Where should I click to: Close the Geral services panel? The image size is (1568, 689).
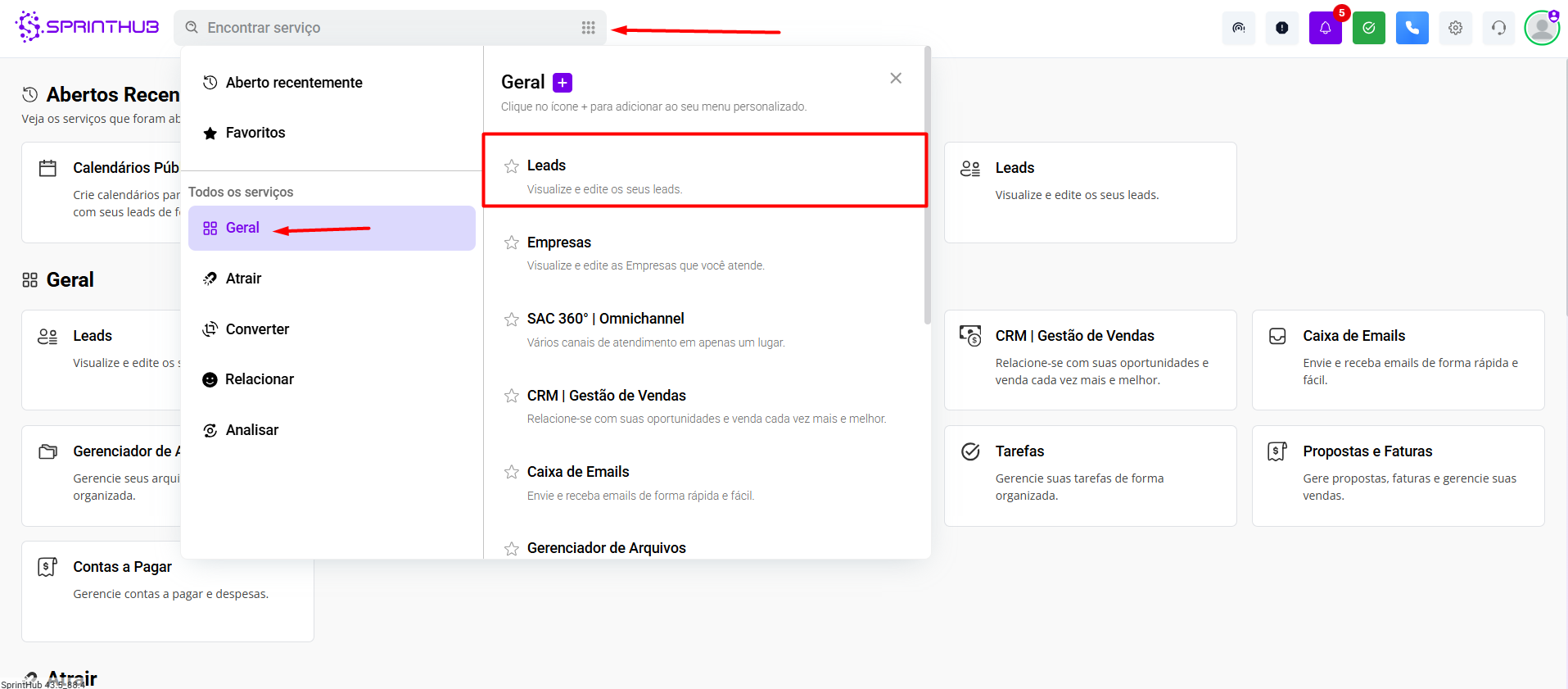(896, 78)
